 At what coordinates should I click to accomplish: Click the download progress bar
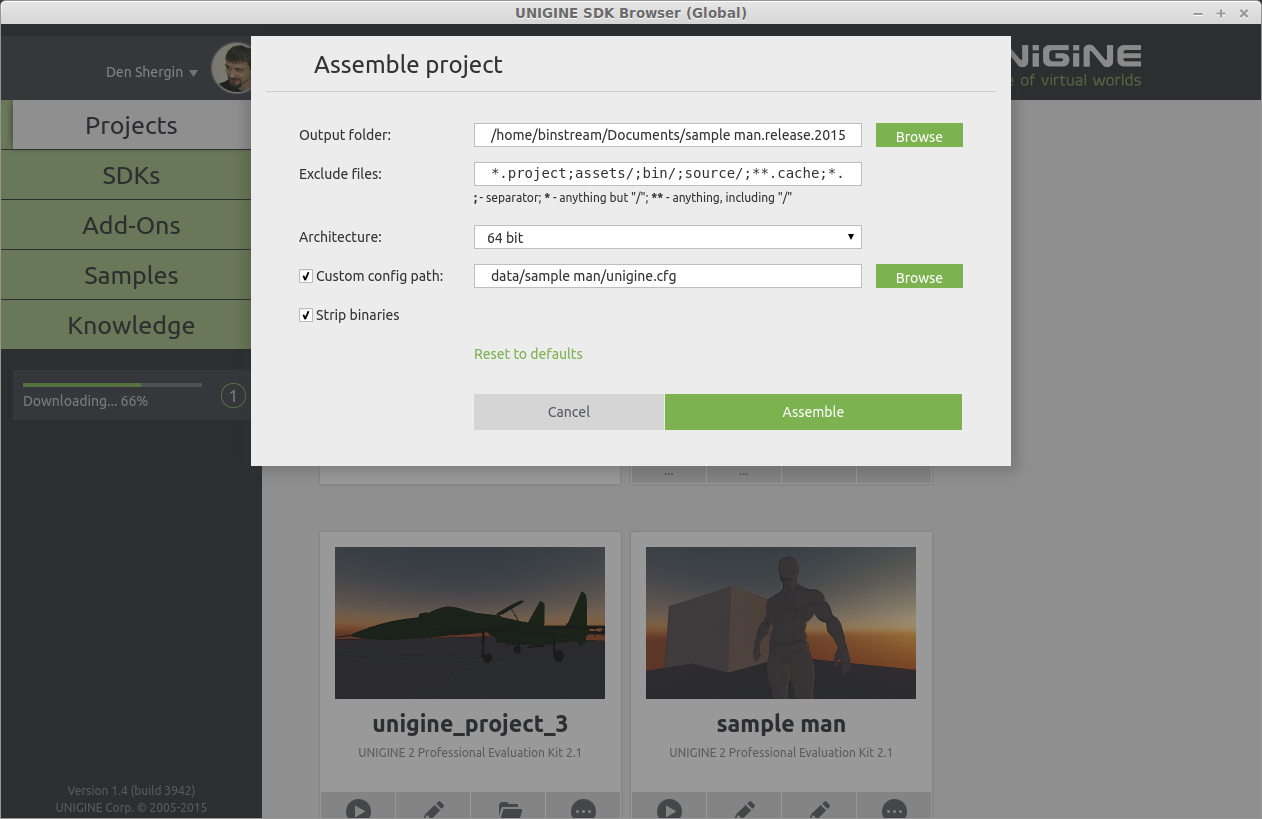pos(112,385)
